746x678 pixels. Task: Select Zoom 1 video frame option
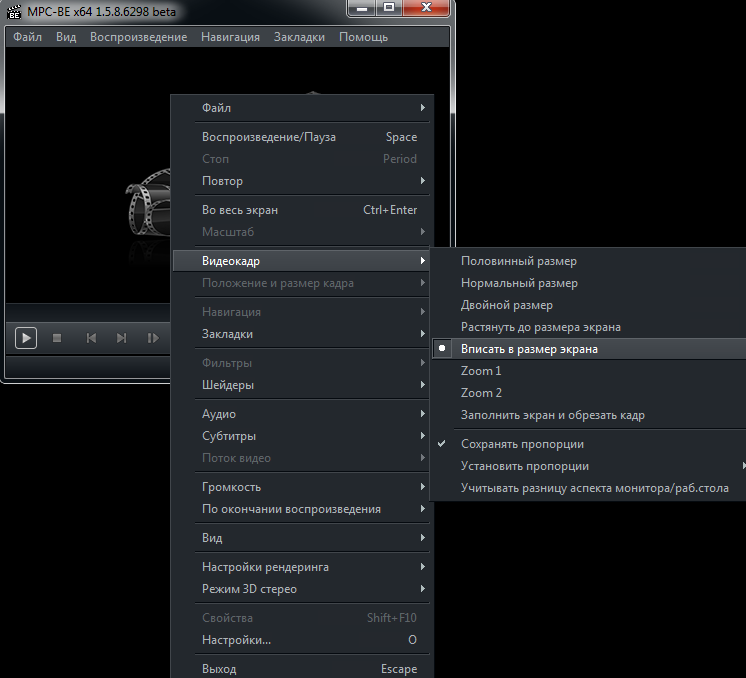(x=589, y=371)
